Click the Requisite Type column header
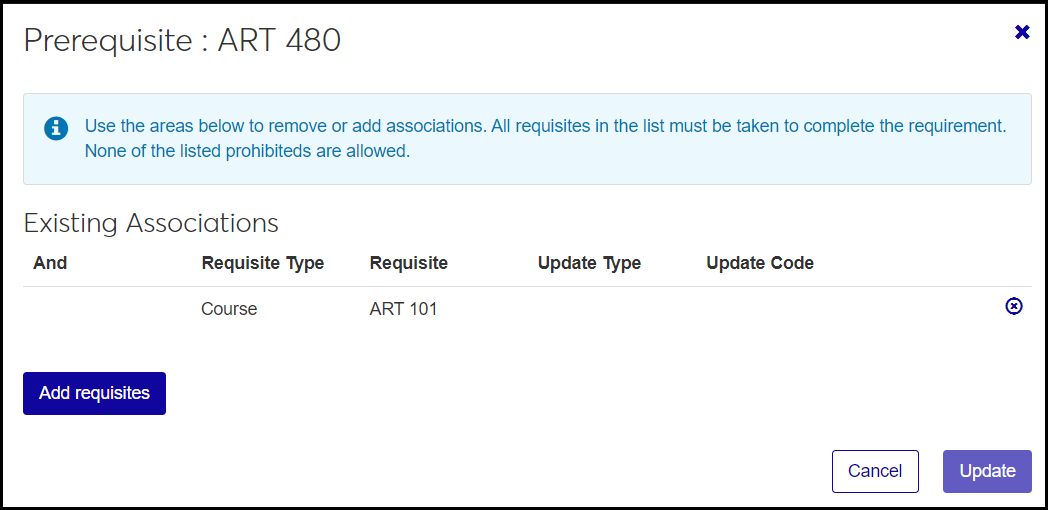 click(x=262, y=263)
